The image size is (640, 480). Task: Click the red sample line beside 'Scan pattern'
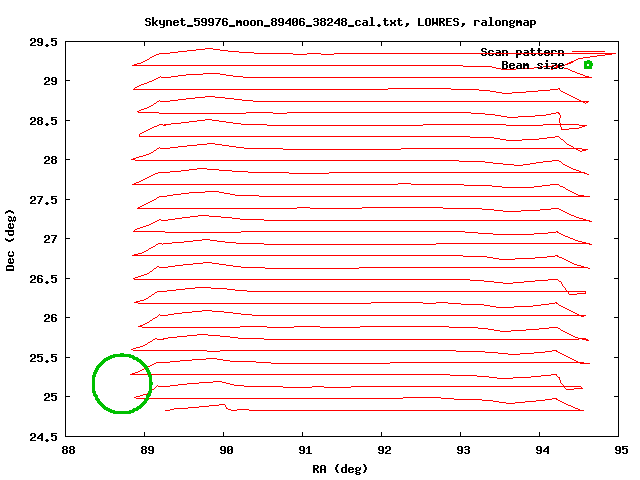588,52
